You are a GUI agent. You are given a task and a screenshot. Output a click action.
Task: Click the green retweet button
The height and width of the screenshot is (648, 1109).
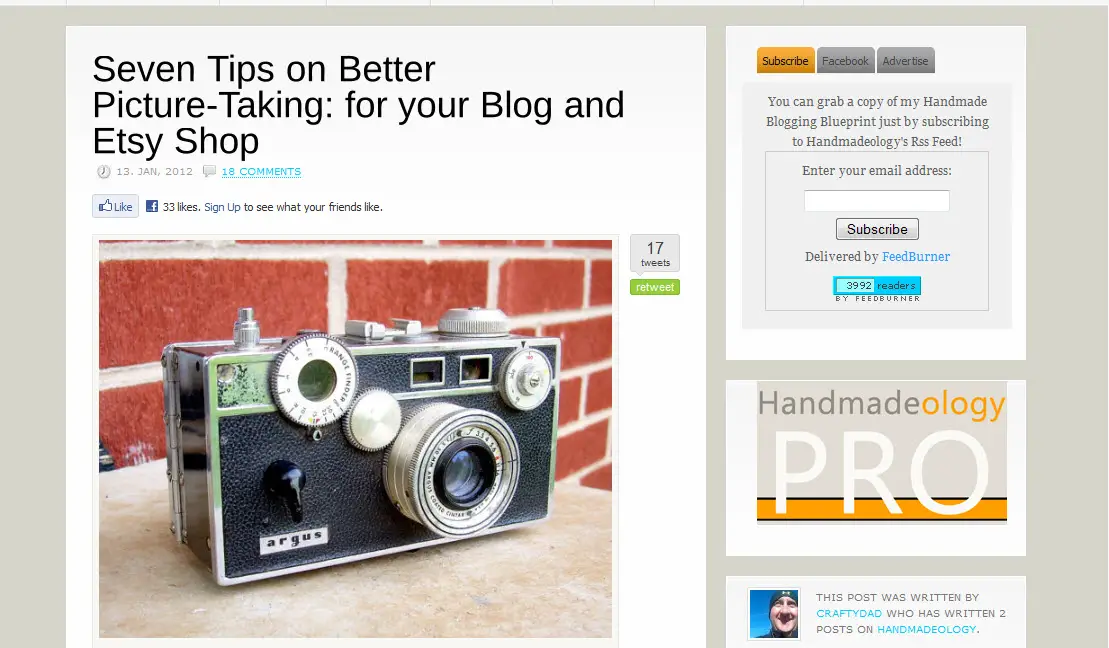(655, 287)
